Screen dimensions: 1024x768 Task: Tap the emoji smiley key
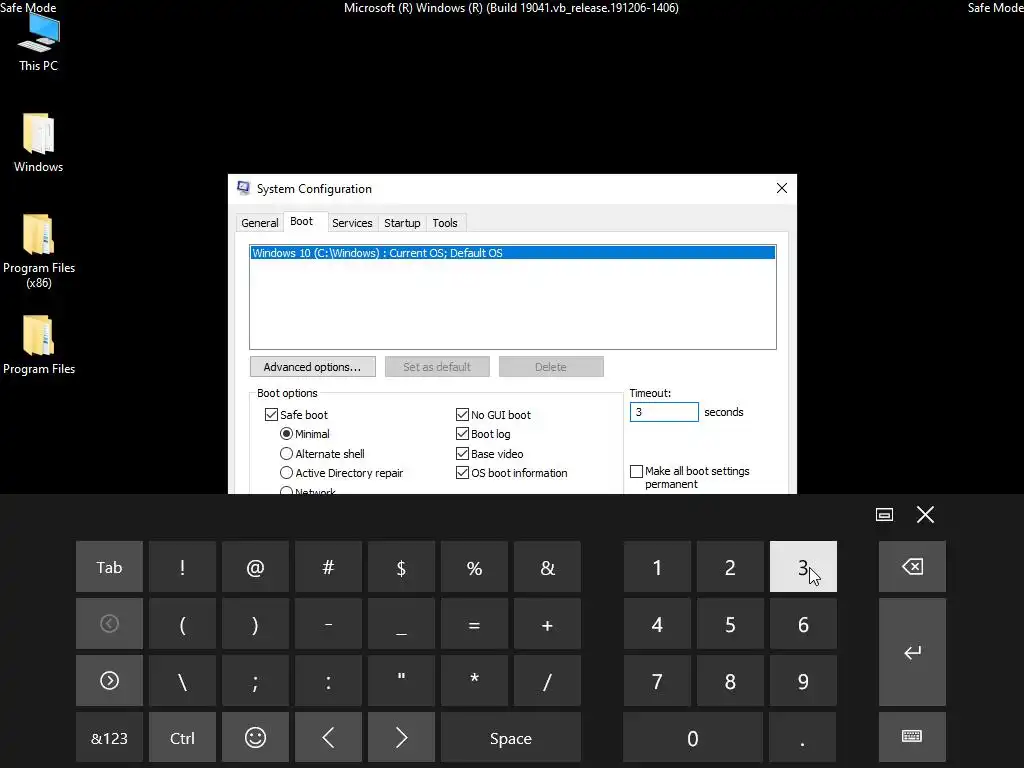pyautogui.click(x=255, y=737)
